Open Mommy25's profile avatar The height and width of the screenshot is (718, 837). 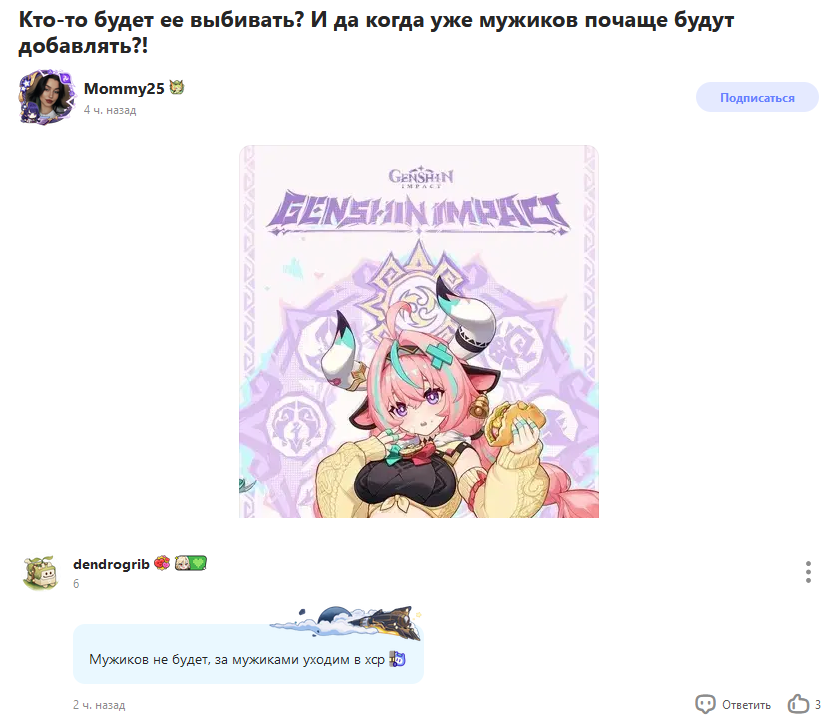click(46, 97)
